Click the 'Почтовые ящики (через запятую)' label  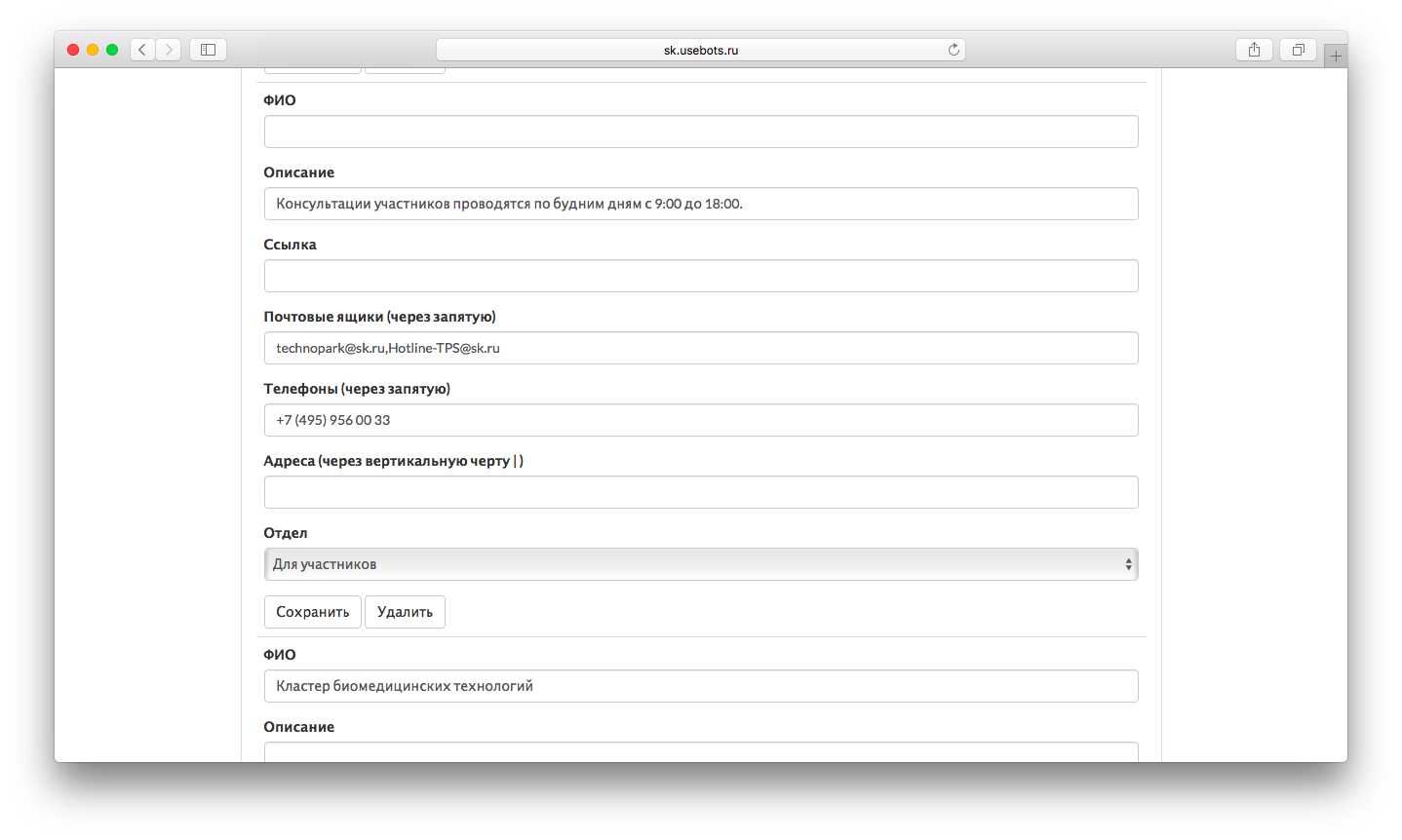pos(380,317)
